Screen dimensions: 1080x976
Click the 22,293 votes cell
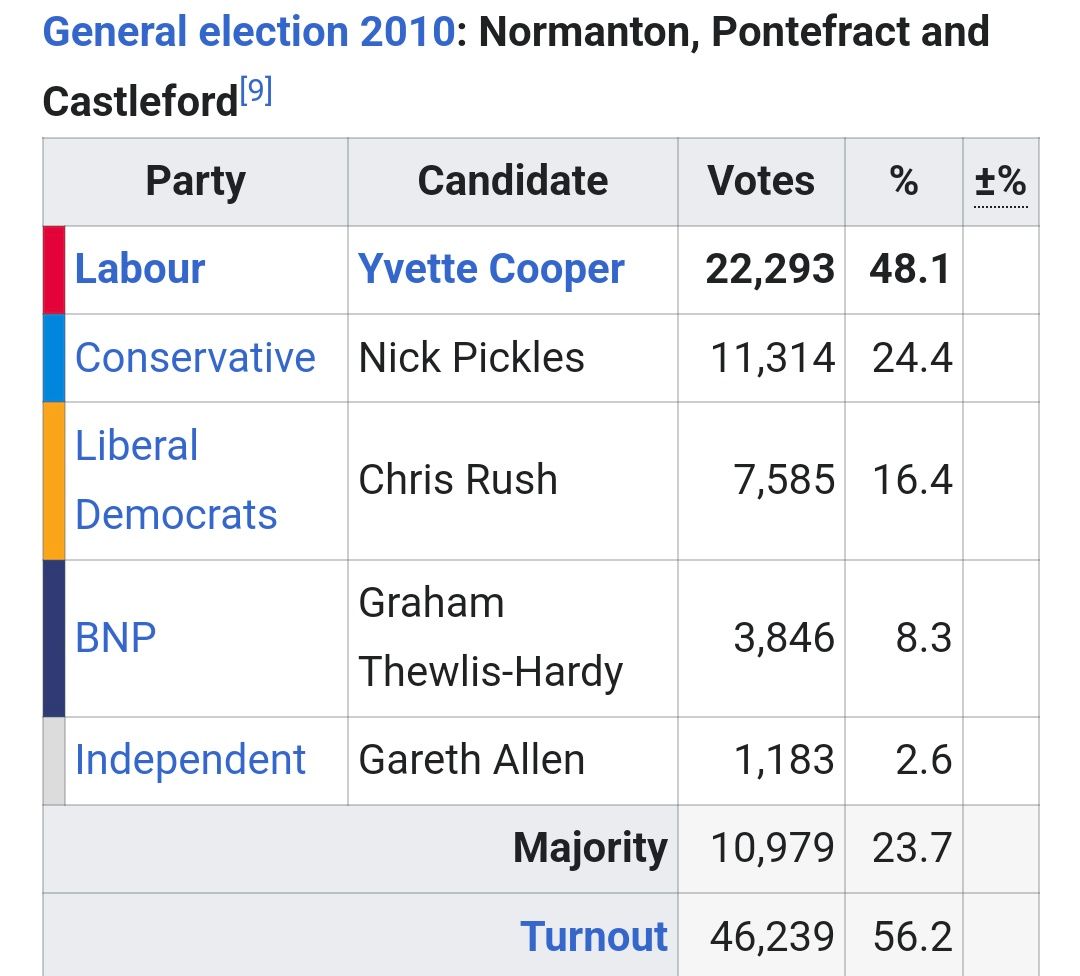[x=770, y=269]
